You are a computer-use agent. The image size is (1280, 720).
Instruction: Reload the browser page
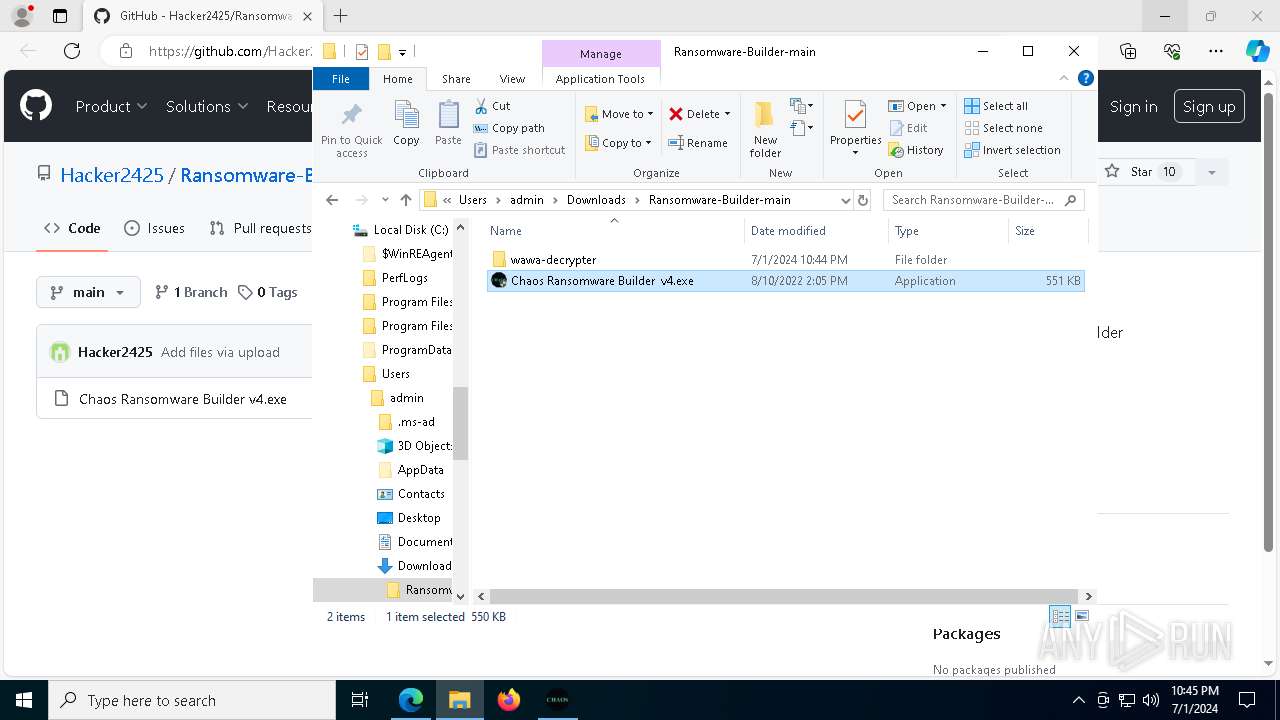pos(71,51)
